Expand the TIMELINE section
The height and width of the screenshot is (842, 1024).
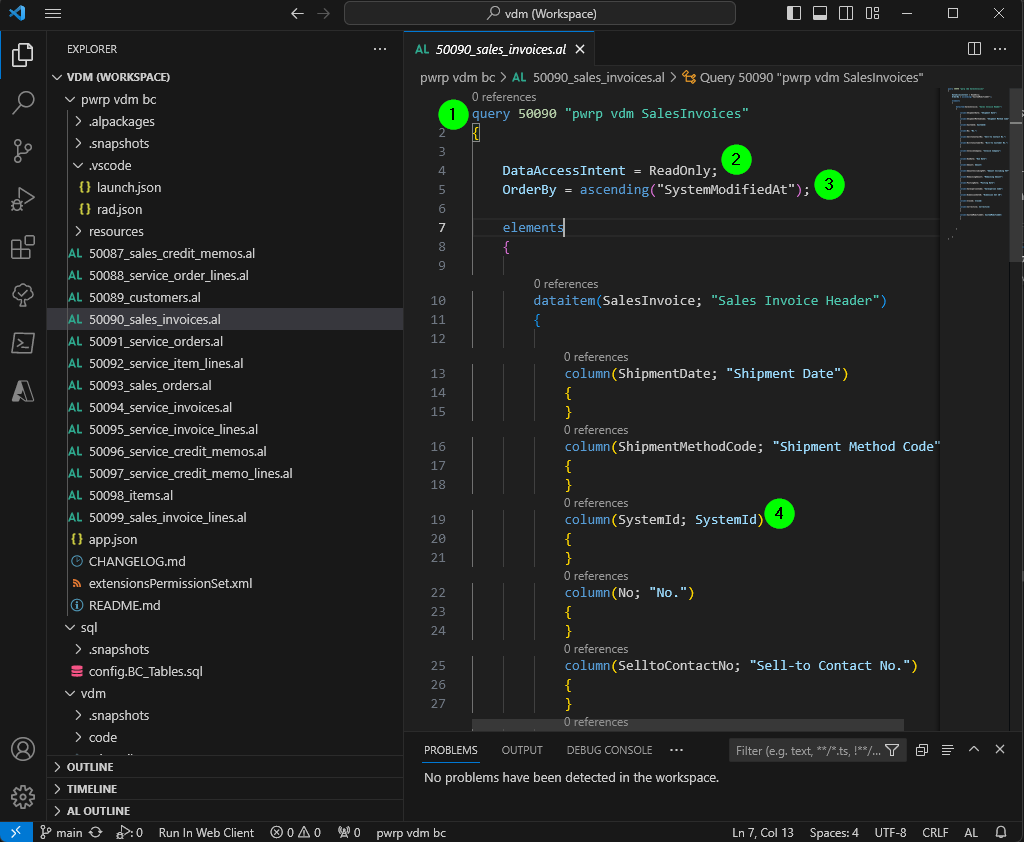[225, 789]
